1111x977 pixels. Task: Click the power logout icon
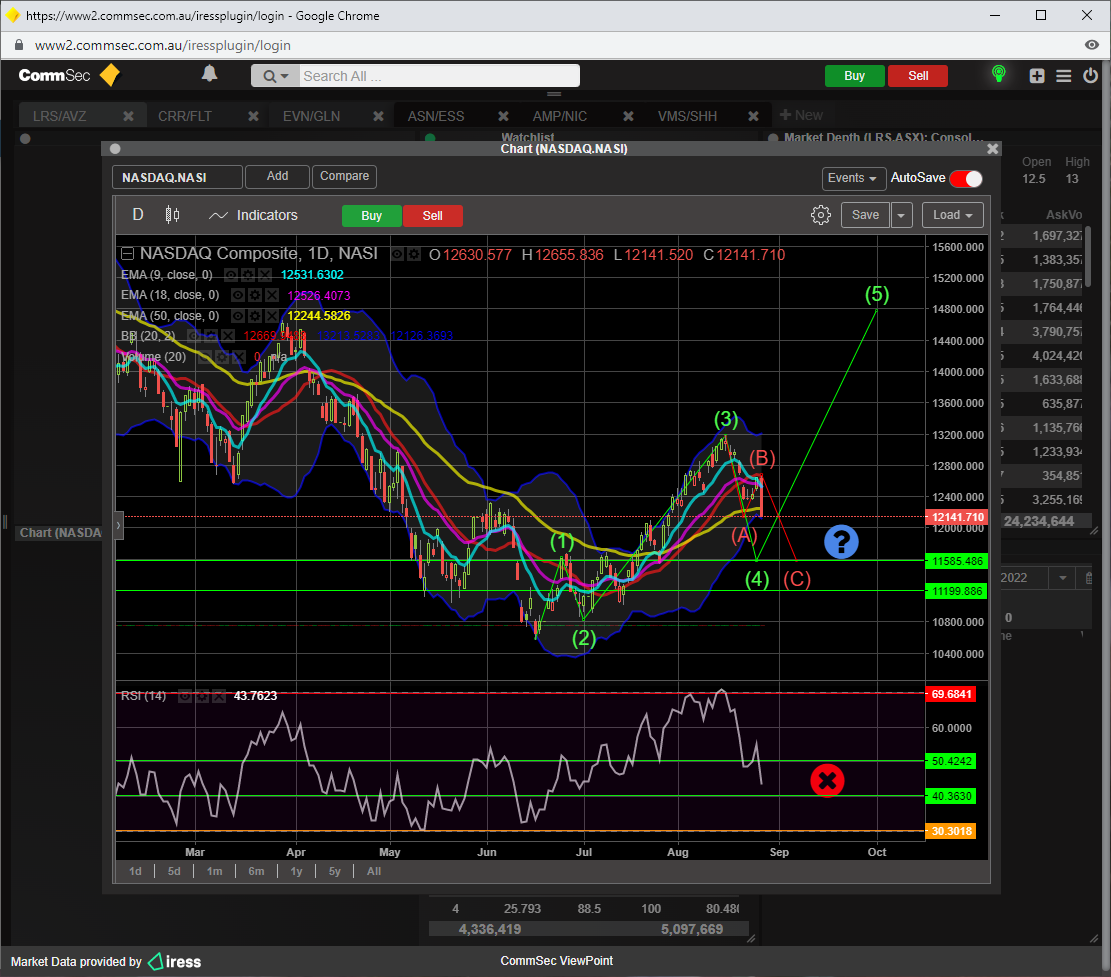(x=1090, y=76)
